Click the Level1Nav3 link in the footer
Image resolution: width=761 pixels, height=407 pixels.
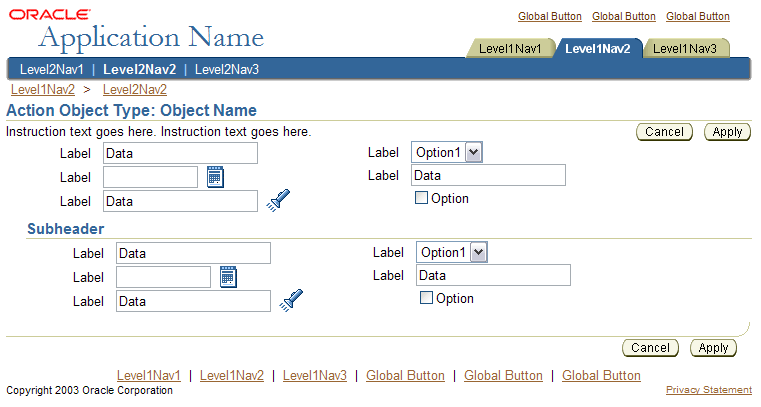click(x=315, y=375)
